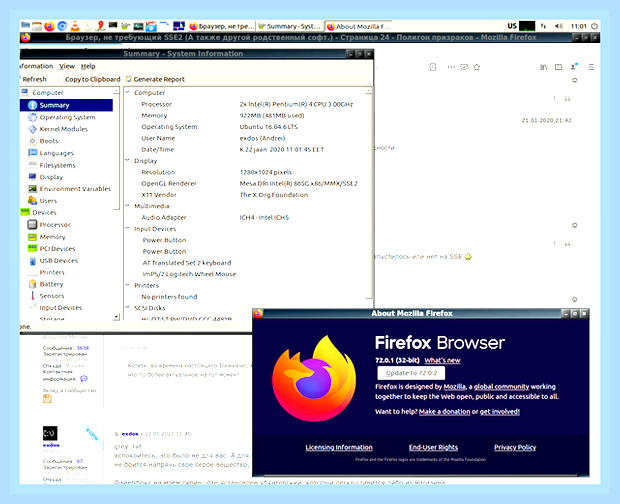The image size is (620, 504).
Task: Click the sidebar scrollbar down arrow
Action: [x=116, y=317]
